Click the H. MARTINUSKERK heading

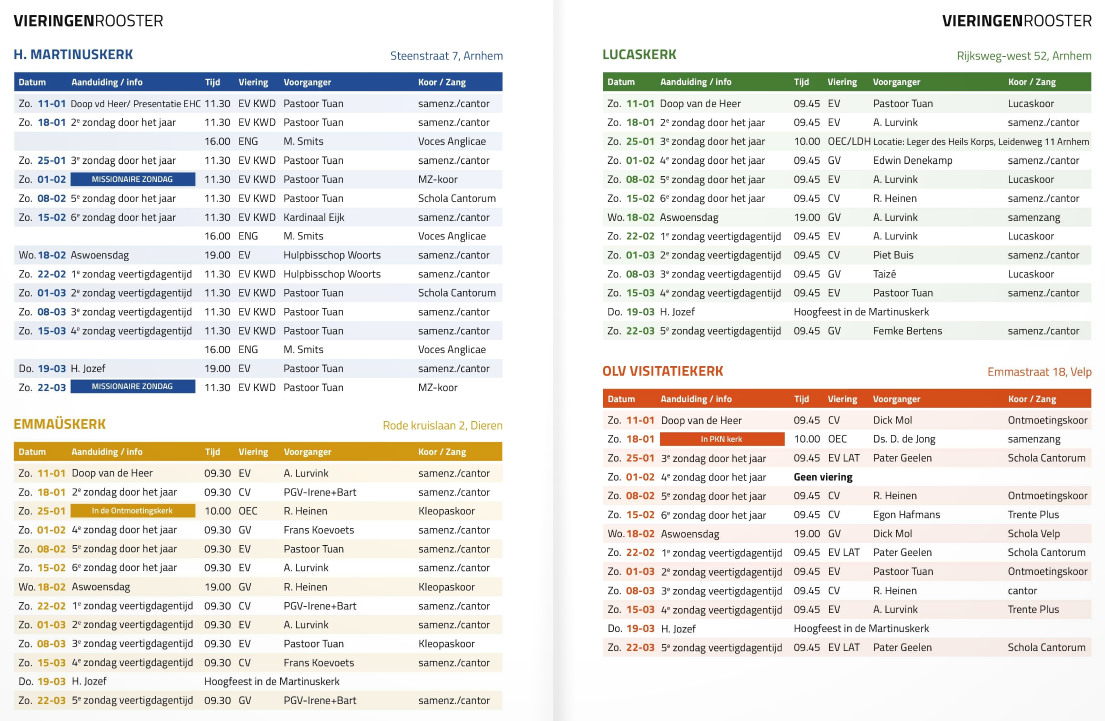pyautogui.click(x=73, y=55)
